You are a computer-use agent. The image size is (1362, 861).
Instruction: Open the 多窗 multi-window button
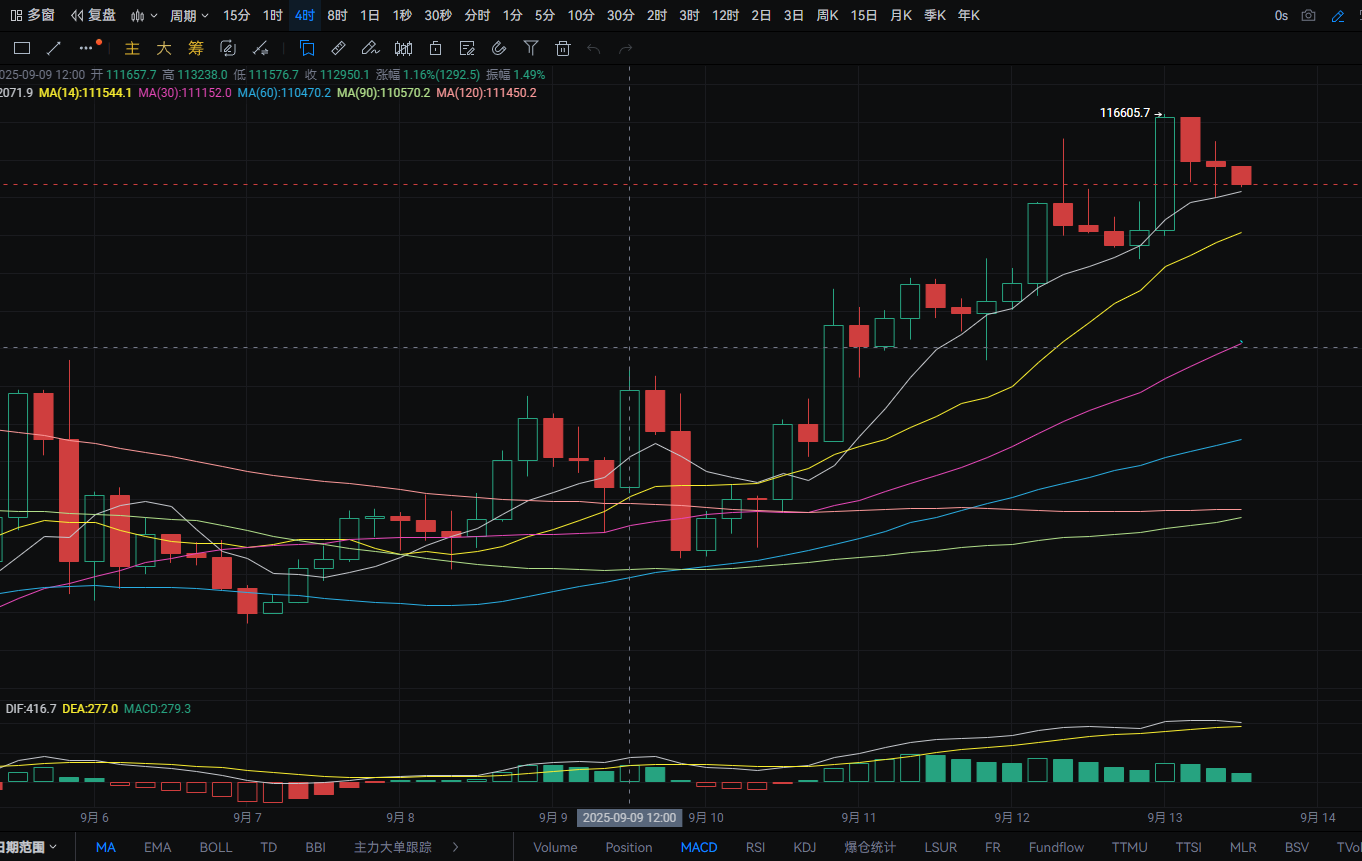point(32,15)
